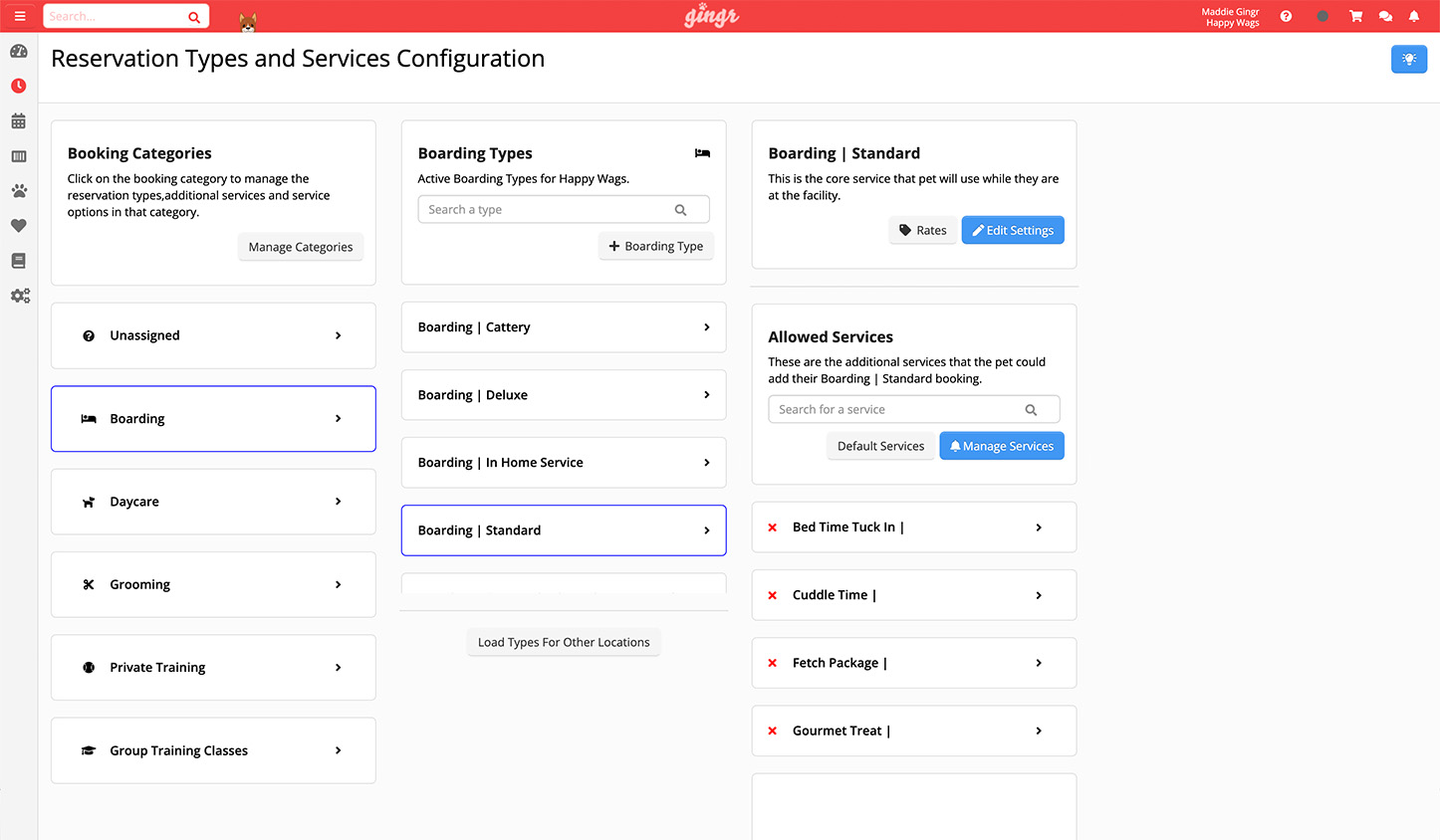Remove Bed Time Tuck In service
The width and height of the screenshot is (1440, 840).
772,527
